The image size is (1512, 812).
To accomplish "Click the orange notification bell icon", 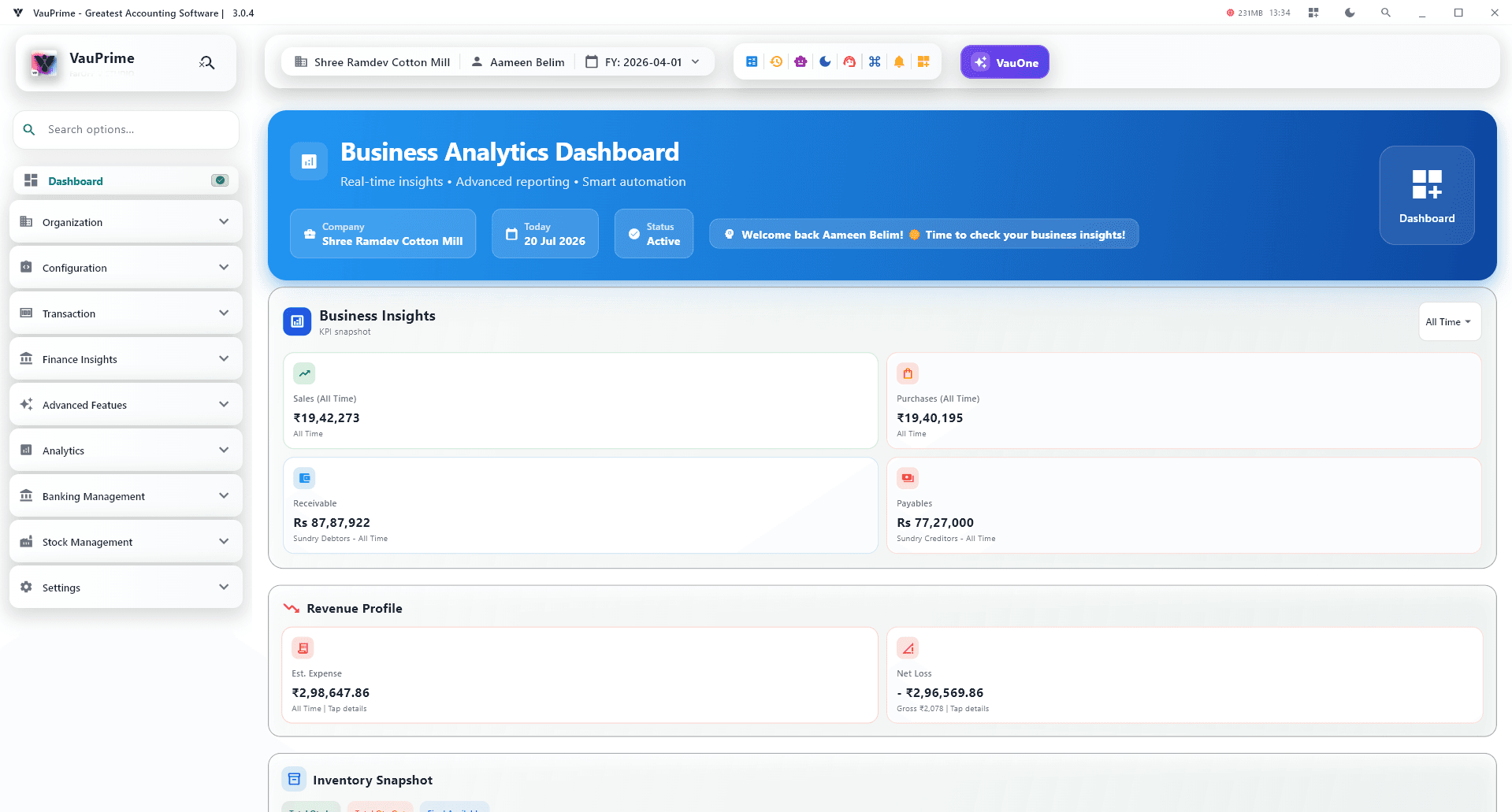I will pos(899,62).
